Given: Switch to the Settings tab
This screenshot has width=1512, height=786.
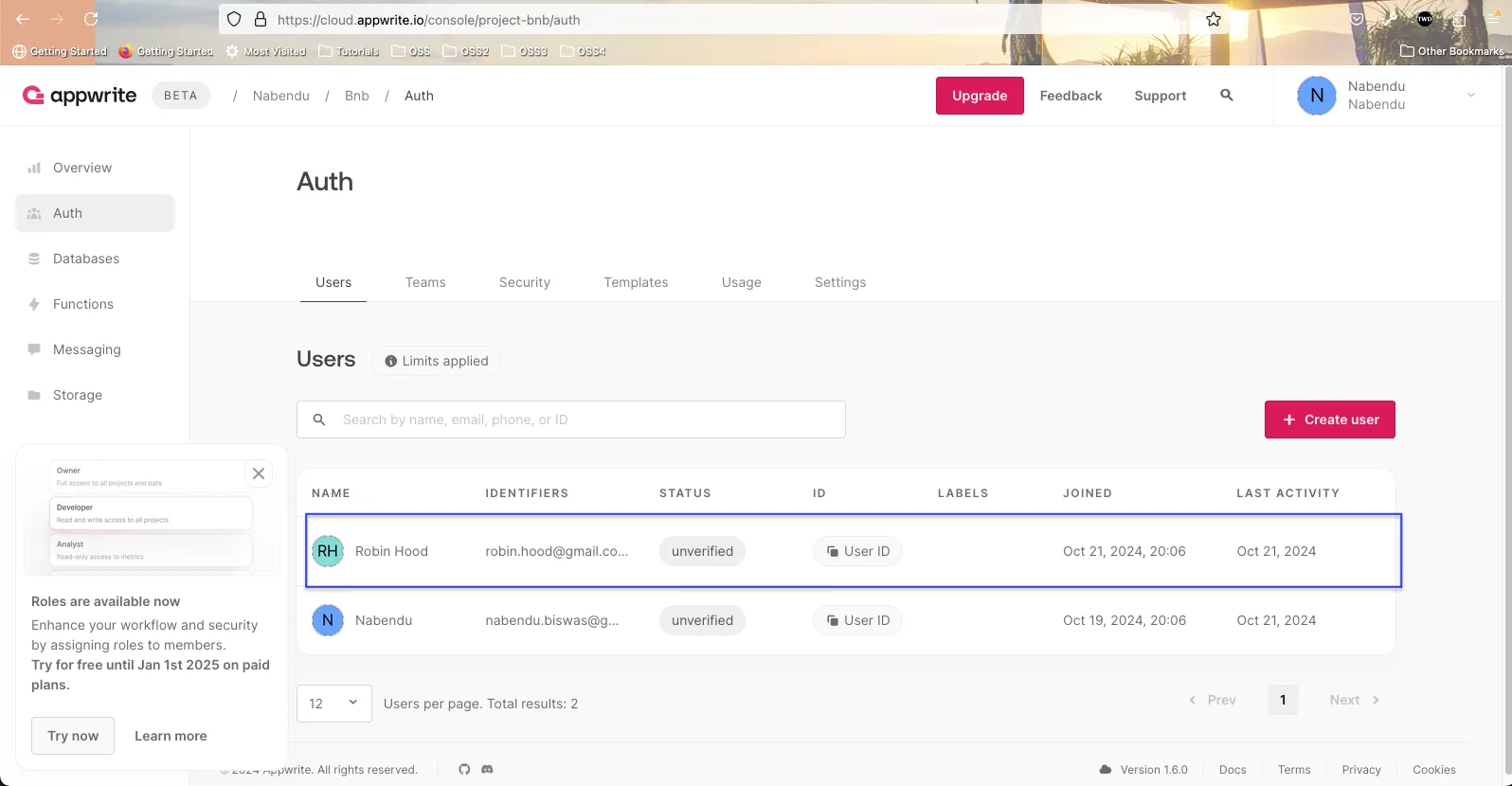Looking at the screenshot, I should pos(840,282).
